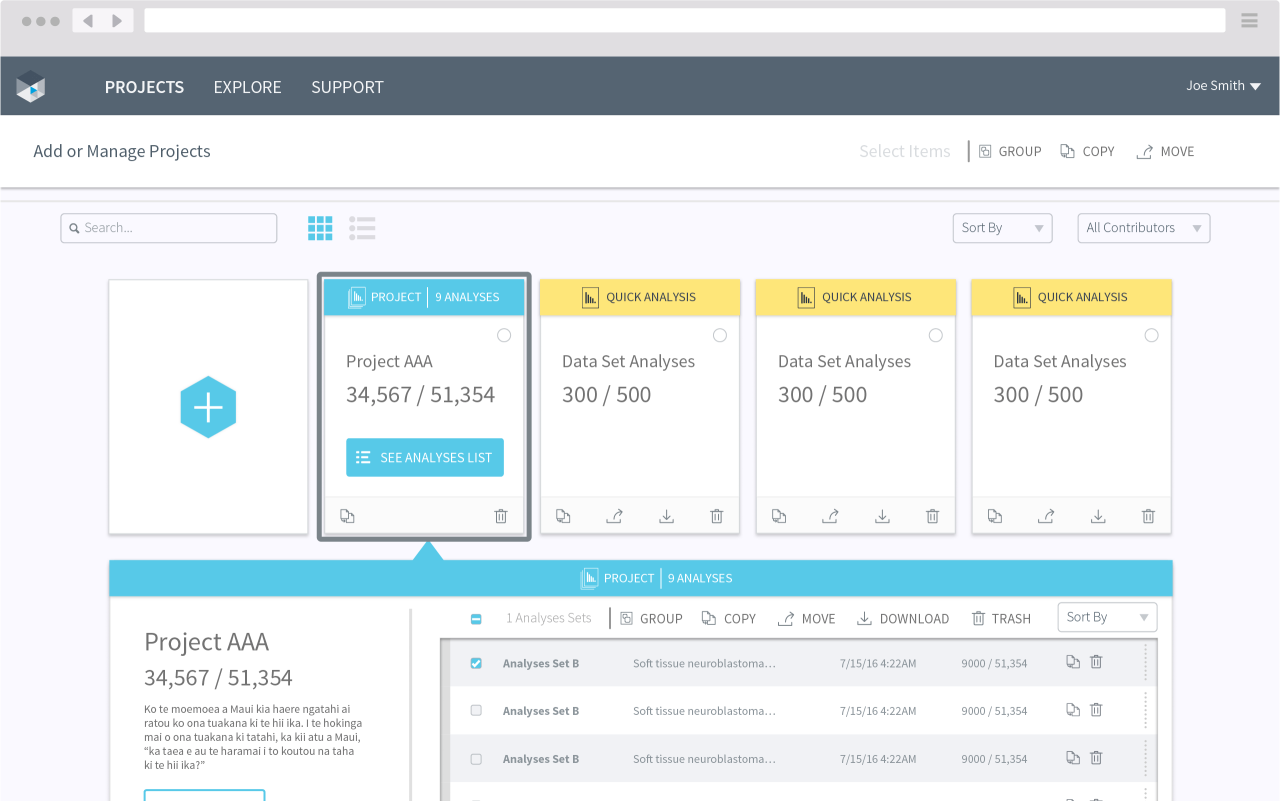1280x801 pixels.
Task: Click into the Search input field
Action: pos(170,228)
